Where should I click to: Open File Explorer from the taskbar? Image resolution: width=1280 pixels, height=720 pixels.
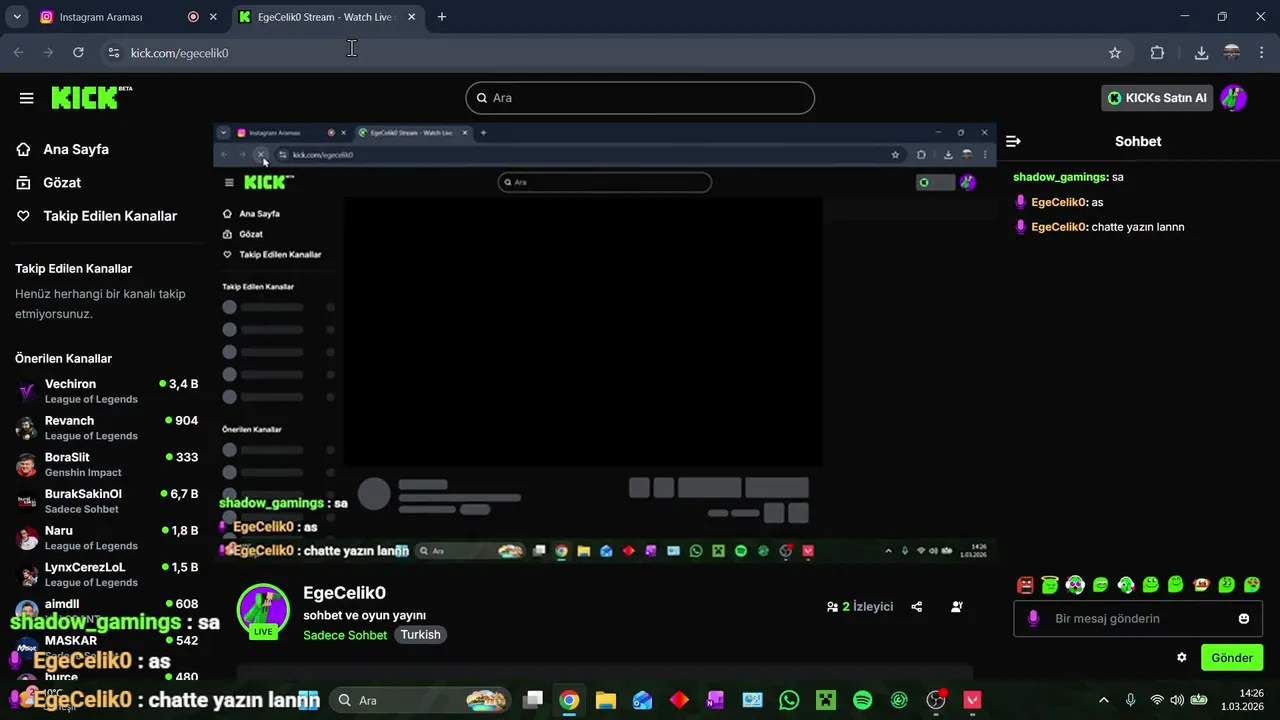[x=605, y=700]
